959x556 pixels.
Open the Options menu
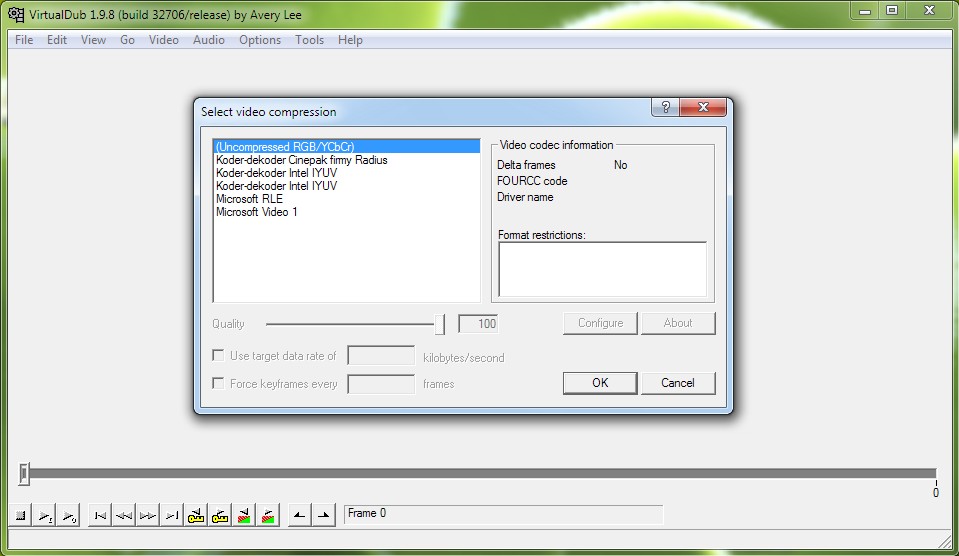(260, 40)
